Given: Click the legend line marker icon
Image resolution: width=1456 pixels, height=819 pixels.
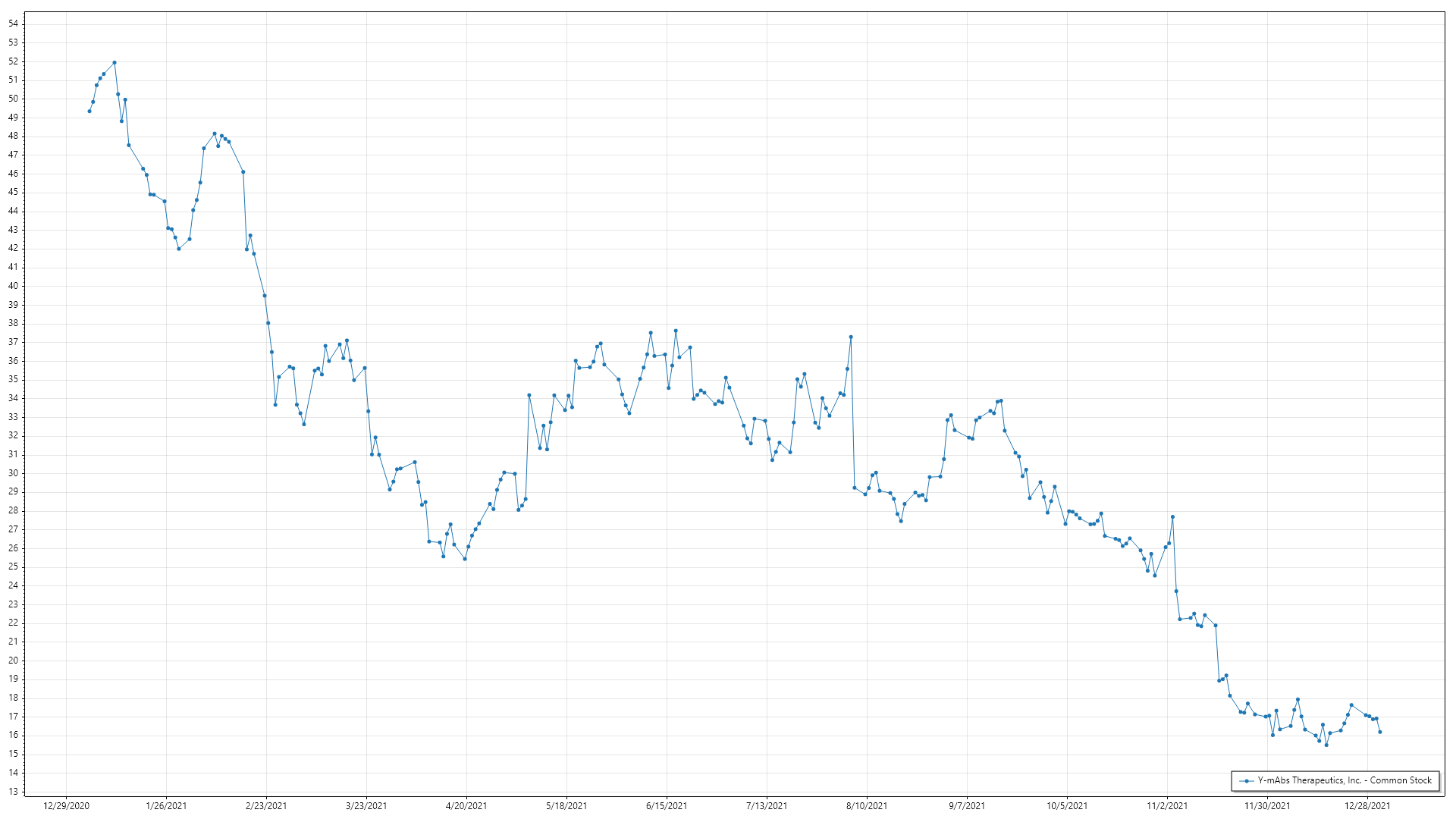Looking at the screenshot, I should [1246, 780].
